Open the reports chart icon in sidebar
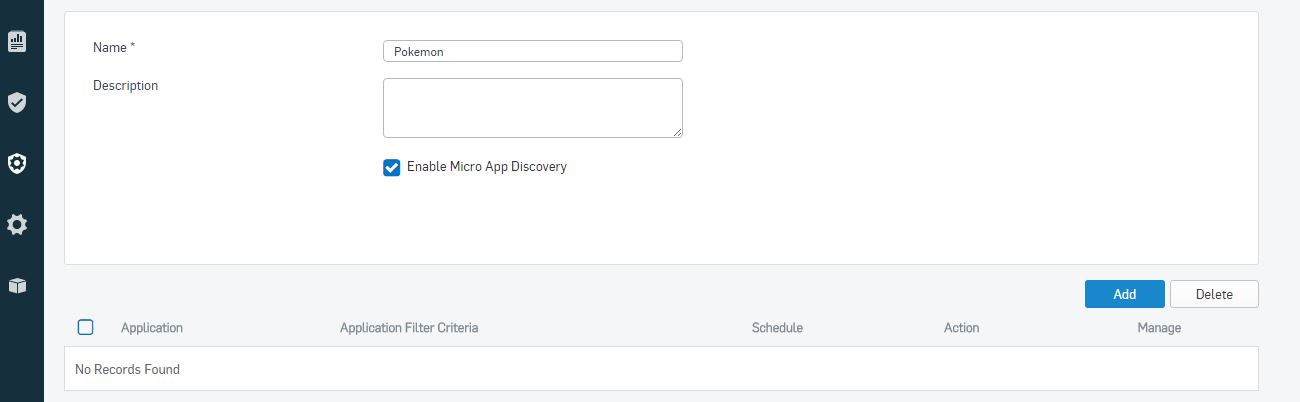The image size is (1300, 402). (17, 41)
